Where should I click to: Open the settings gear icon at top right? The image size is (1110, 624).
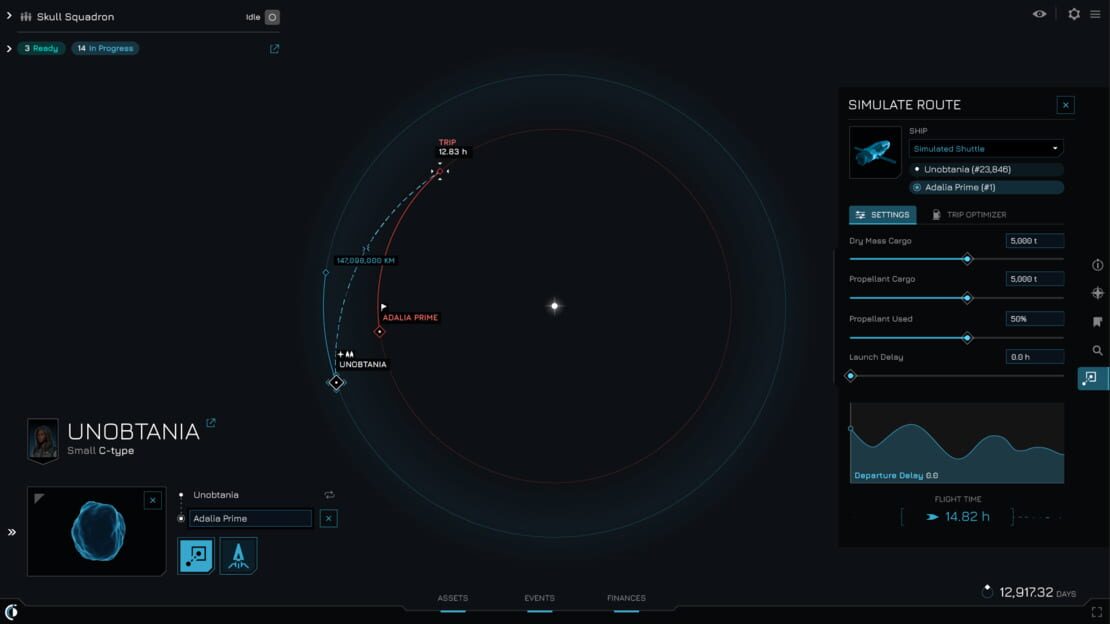(1074, 14)
